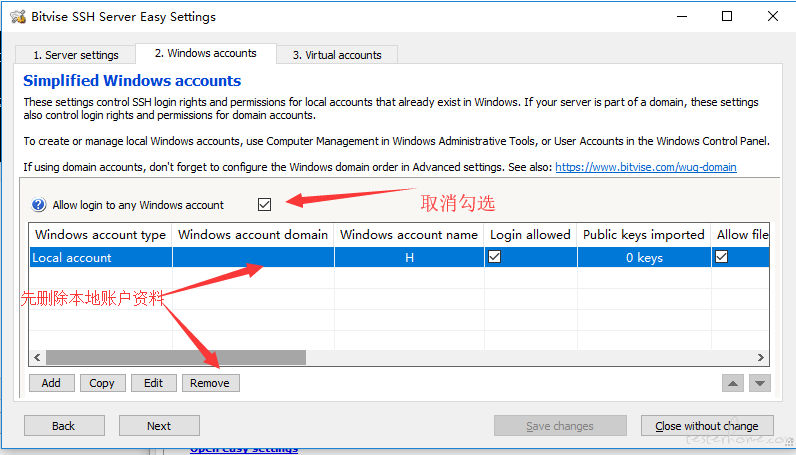796x455 pixels.
Task: Go Back to previous page
Action: [64, 426]
